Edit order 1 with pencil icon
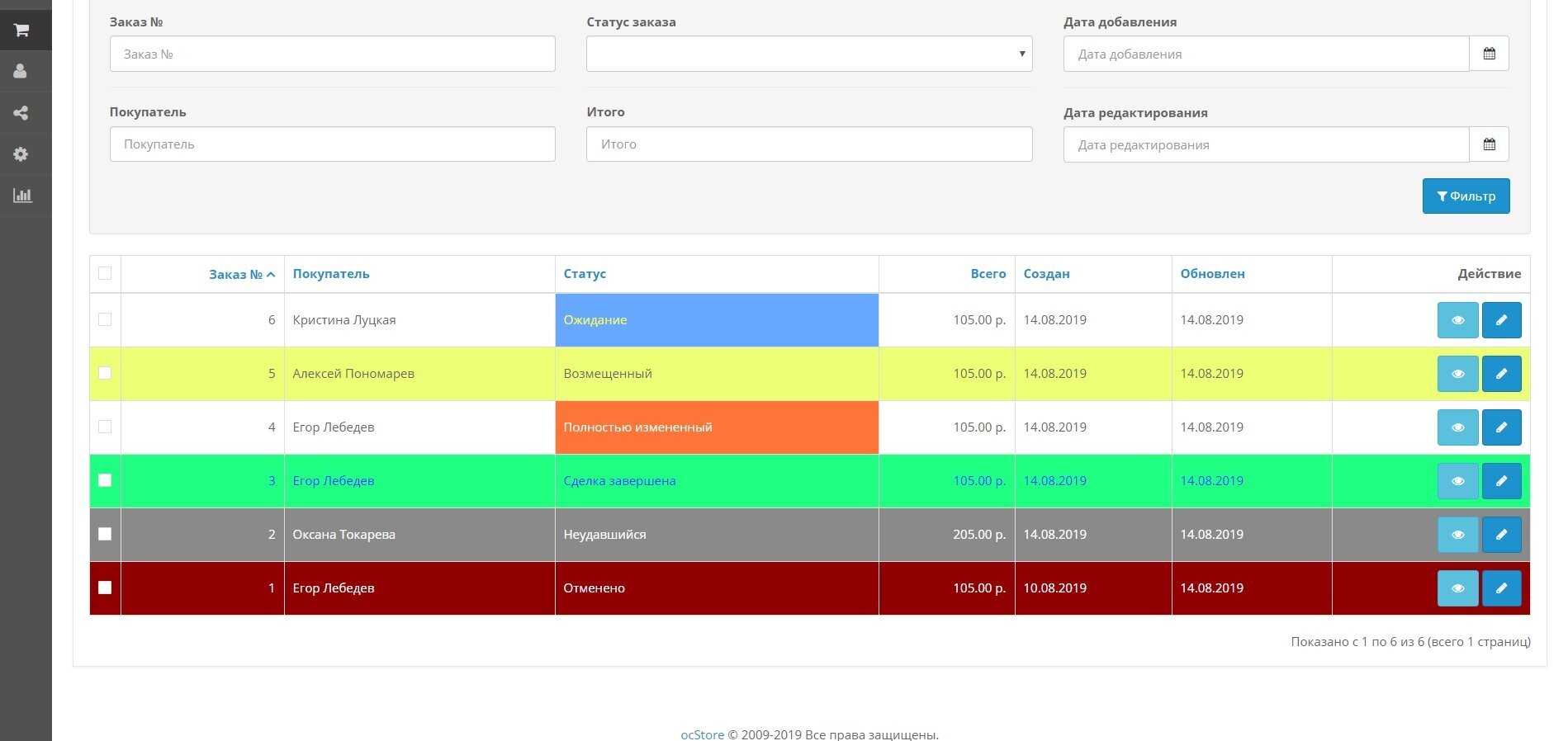Viewport: 1568px width, 741px height. (1501, 588)
